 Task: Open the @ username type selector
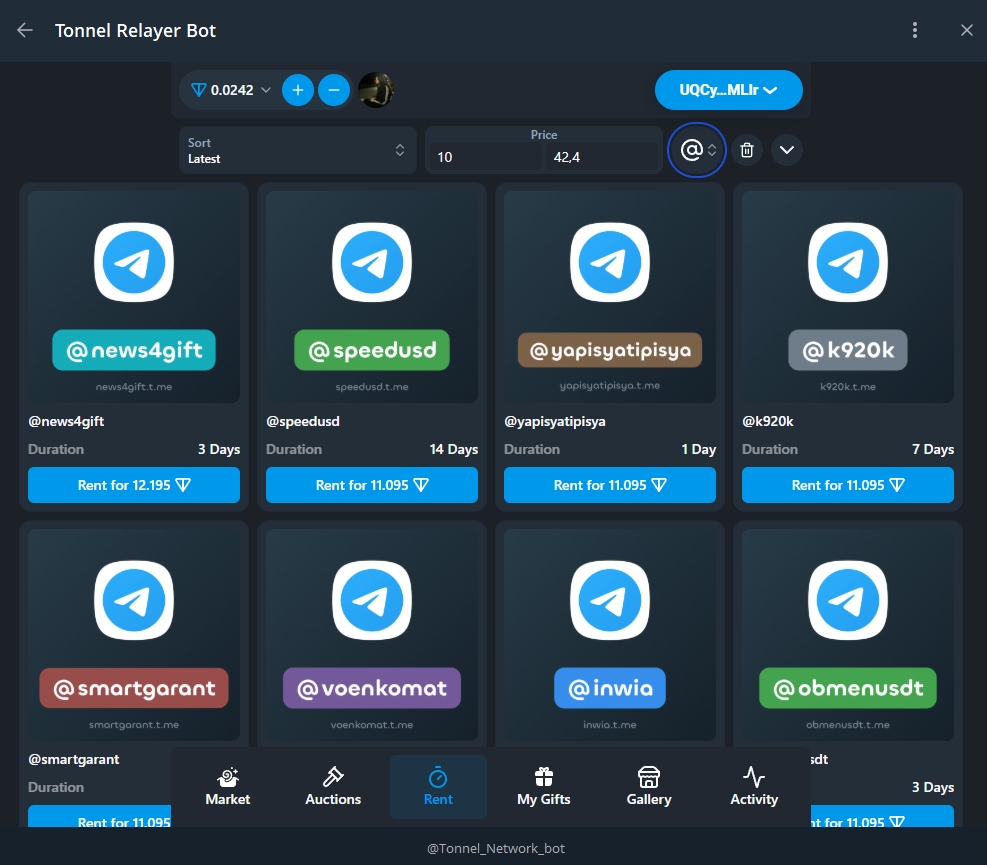tap(697, 150)
